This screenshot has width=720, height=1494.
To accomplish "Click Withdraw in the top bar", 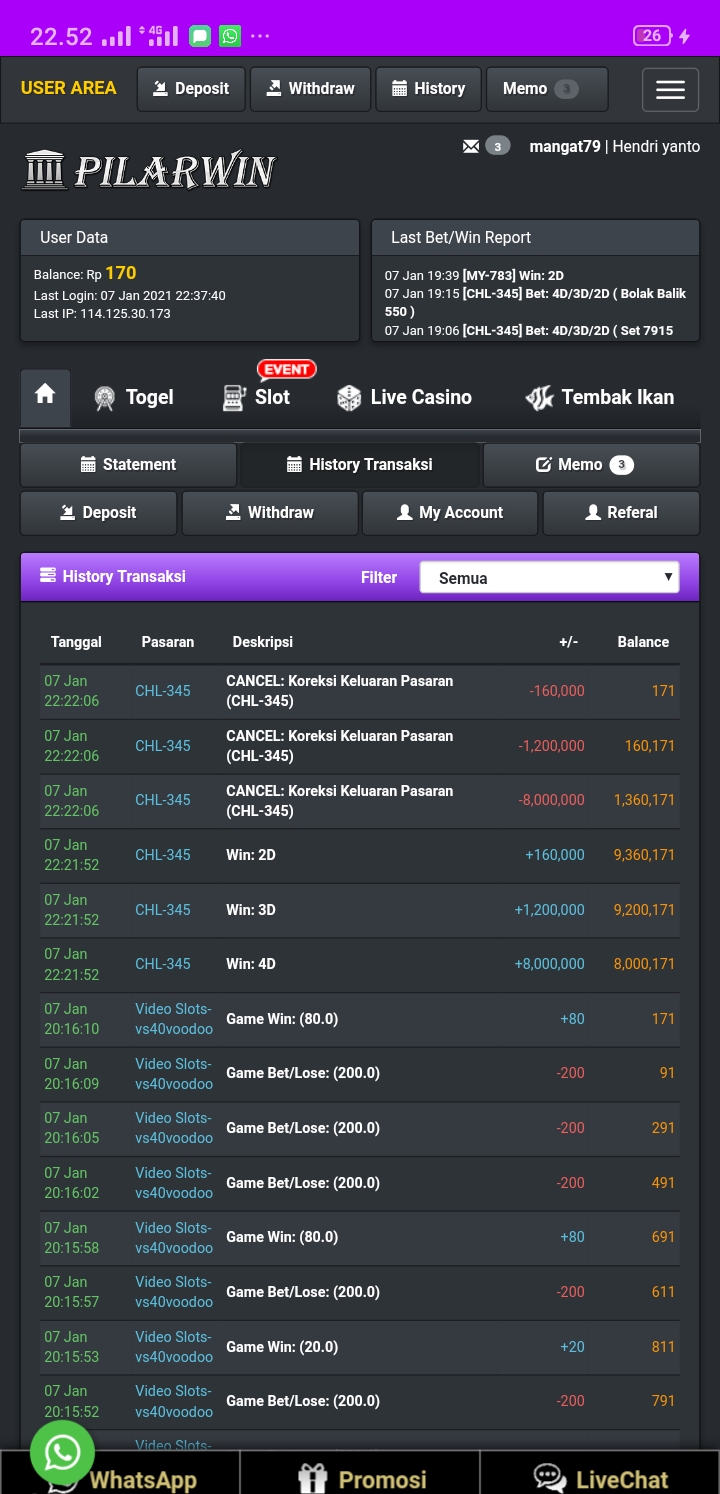I will click(310, 89).
